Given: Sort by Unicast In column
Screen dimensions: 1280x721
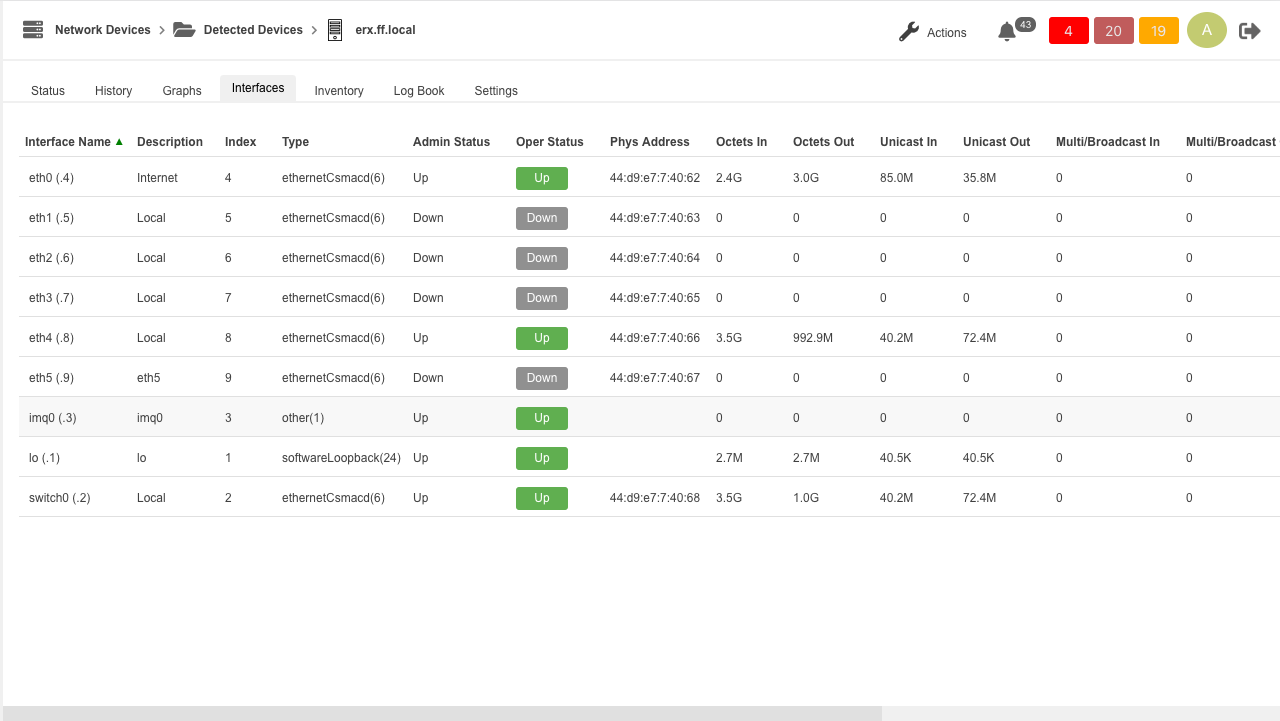Looking at the screenshot, I should coord(908,142).
